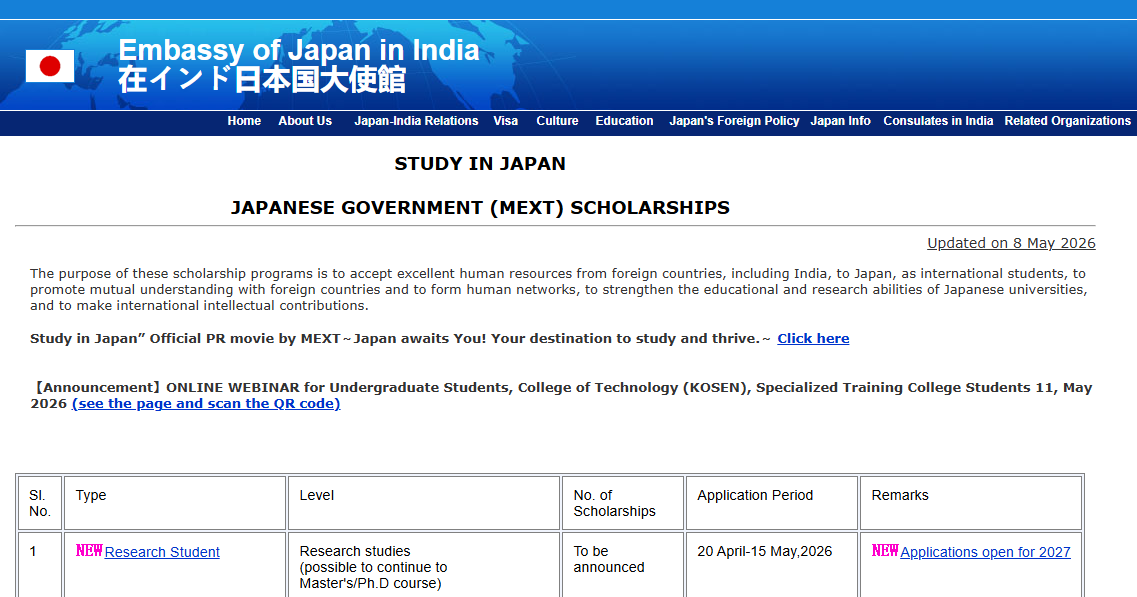Click the 'Updated on 8 May 2026' text
The width and height of the screenshot is (1137, 597).
(1011, 243)
